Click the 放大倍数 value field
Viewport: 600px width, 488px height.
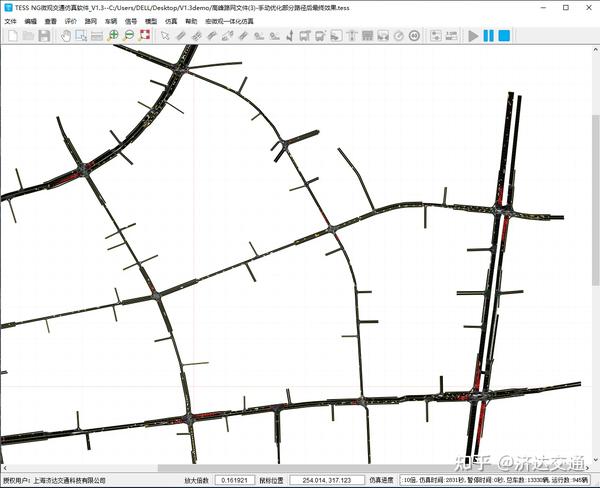pos(236,481)
